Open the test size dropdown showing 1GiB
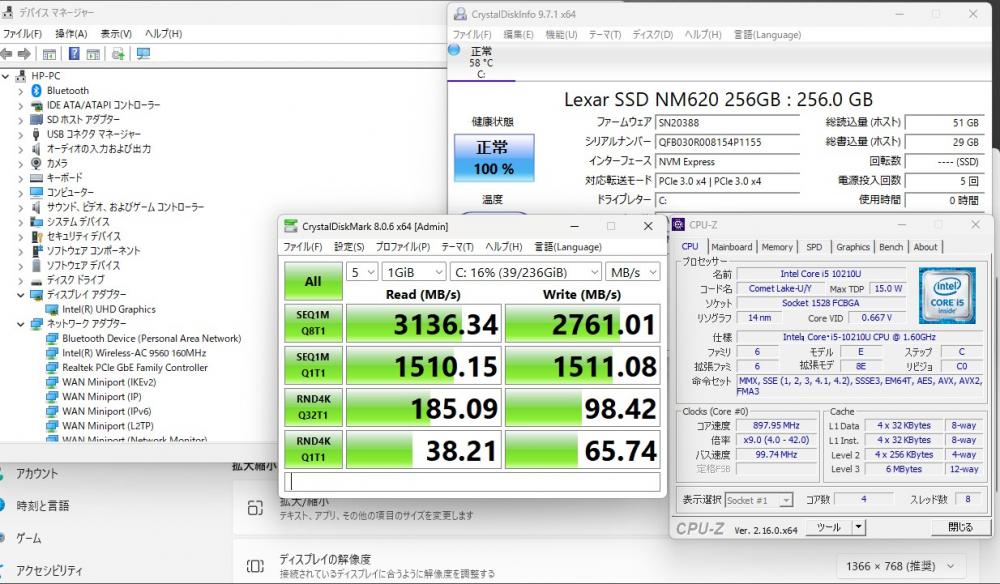 click(x=413, y=272)
